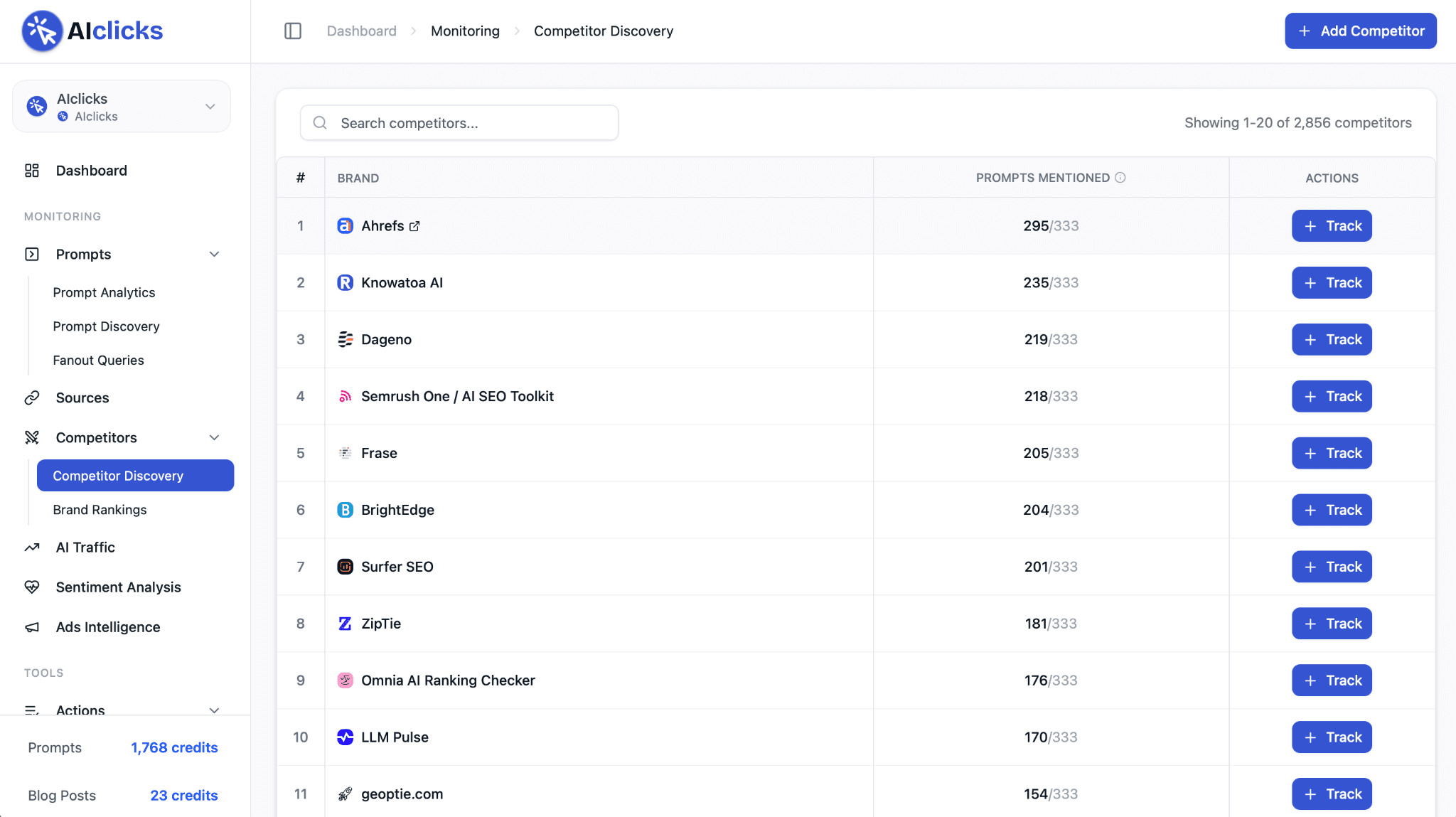The width and height of the screenshot is (1456, 817).
Task: Track the Ahrefs competitor
Action: (1332, 225)
